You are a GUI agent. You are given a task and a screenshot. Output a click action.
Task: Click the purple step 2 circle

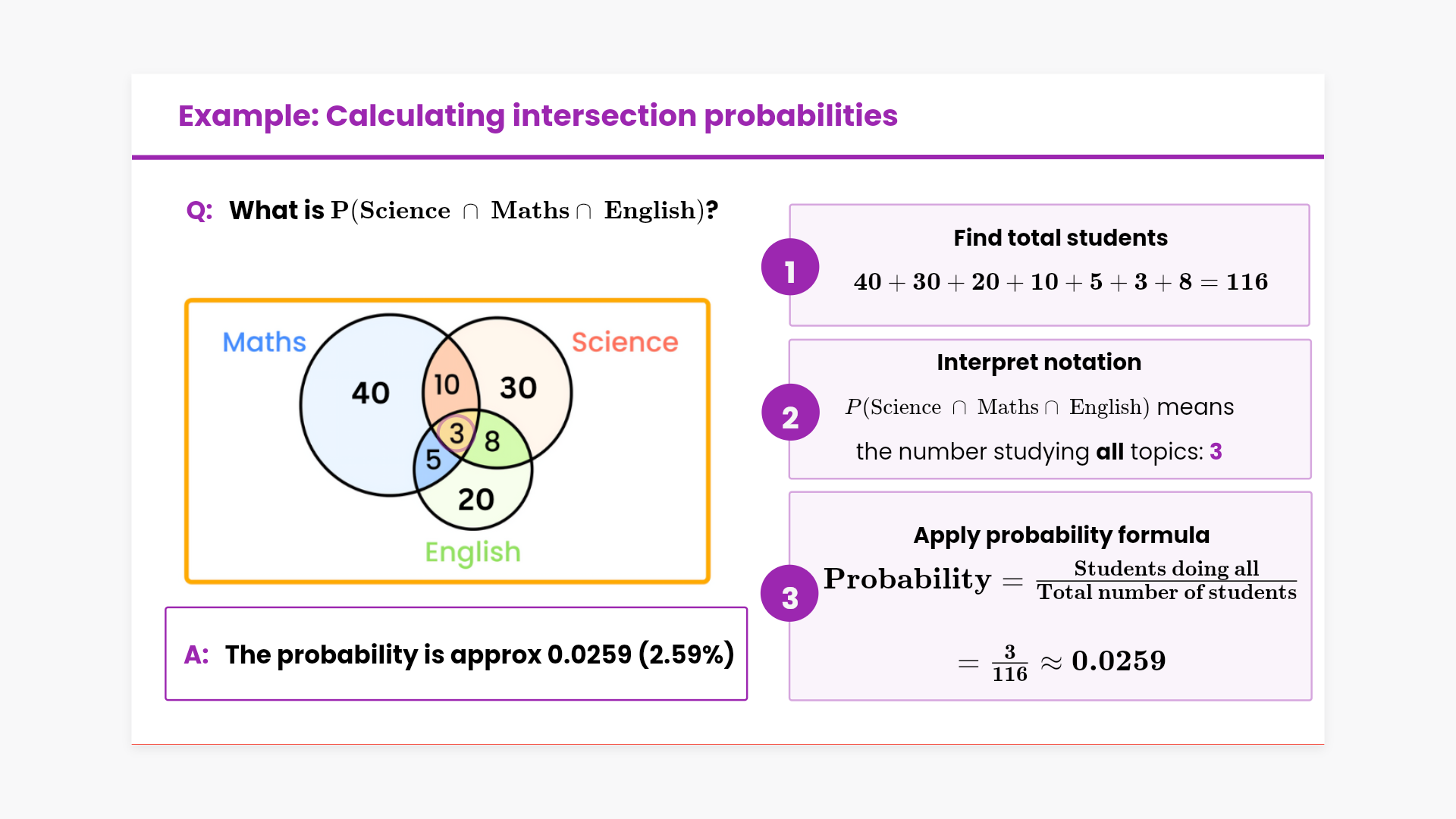click(x=790, y=413)
